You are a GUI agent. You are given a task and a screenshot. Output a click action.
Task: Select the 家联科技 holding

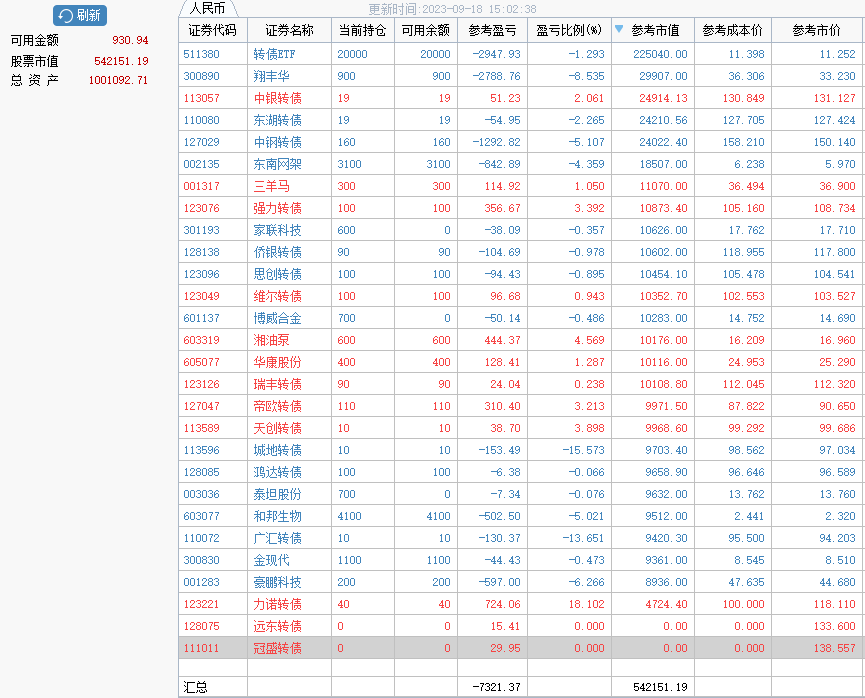coord(277,230)
